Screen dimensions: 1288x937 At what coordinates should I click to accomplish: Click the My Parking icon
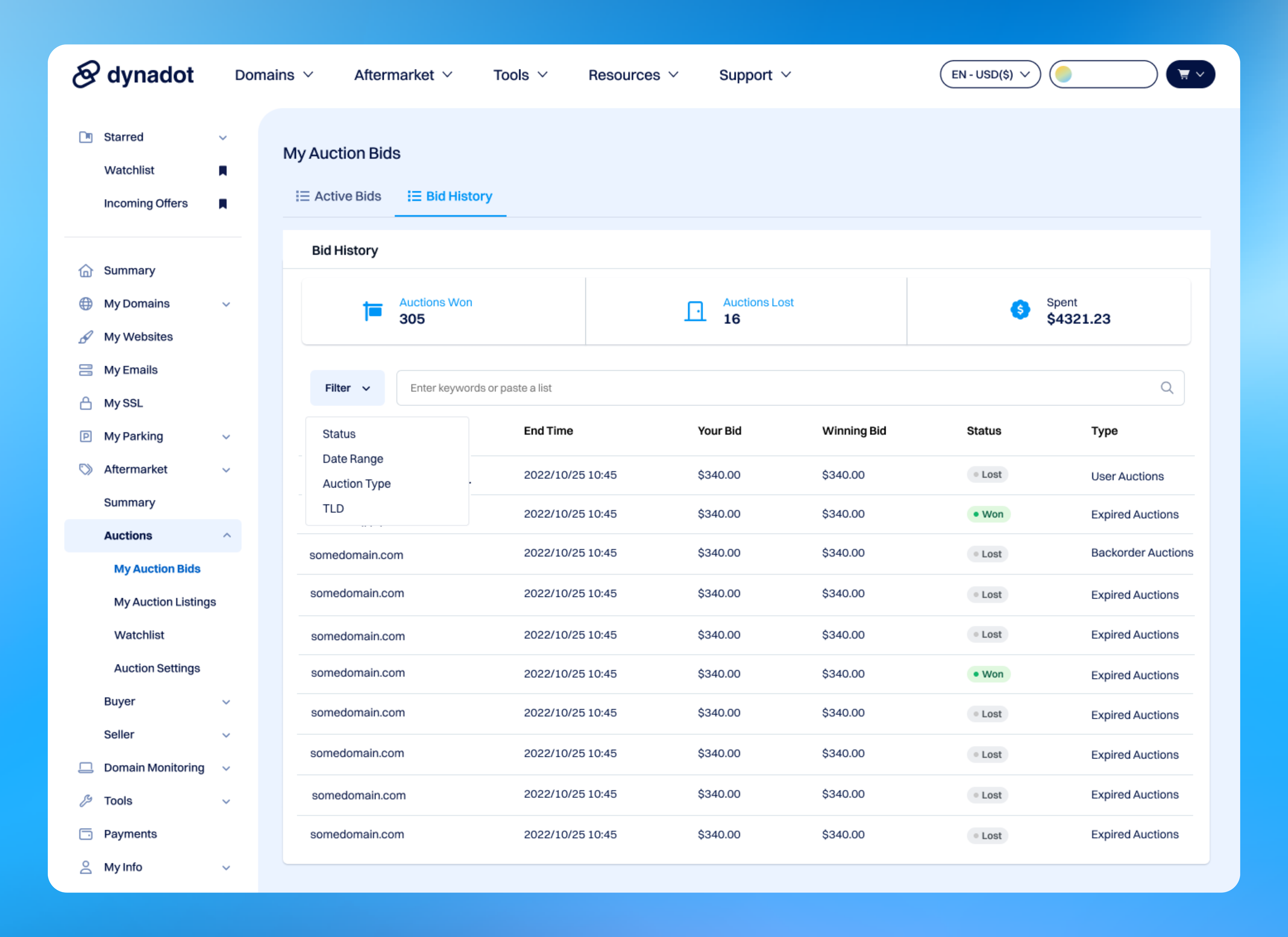(86, 436)
